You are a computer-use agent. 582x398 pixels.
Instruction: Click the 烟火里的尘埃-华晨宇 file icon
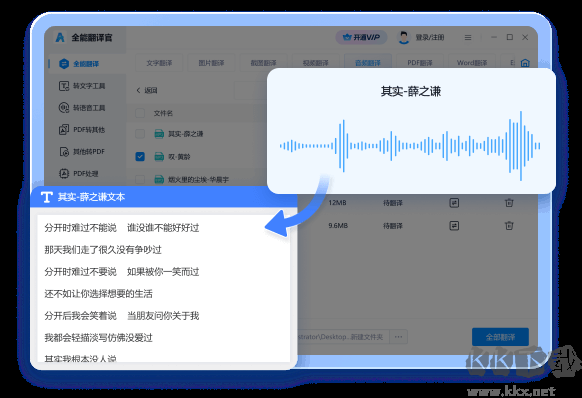pyautogui.click(x=159, y=180)
